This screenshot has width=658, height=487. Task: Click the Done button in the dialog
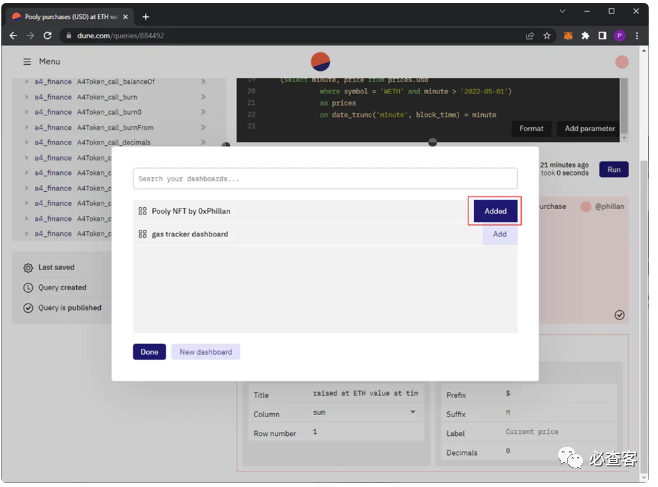[149, 352]
